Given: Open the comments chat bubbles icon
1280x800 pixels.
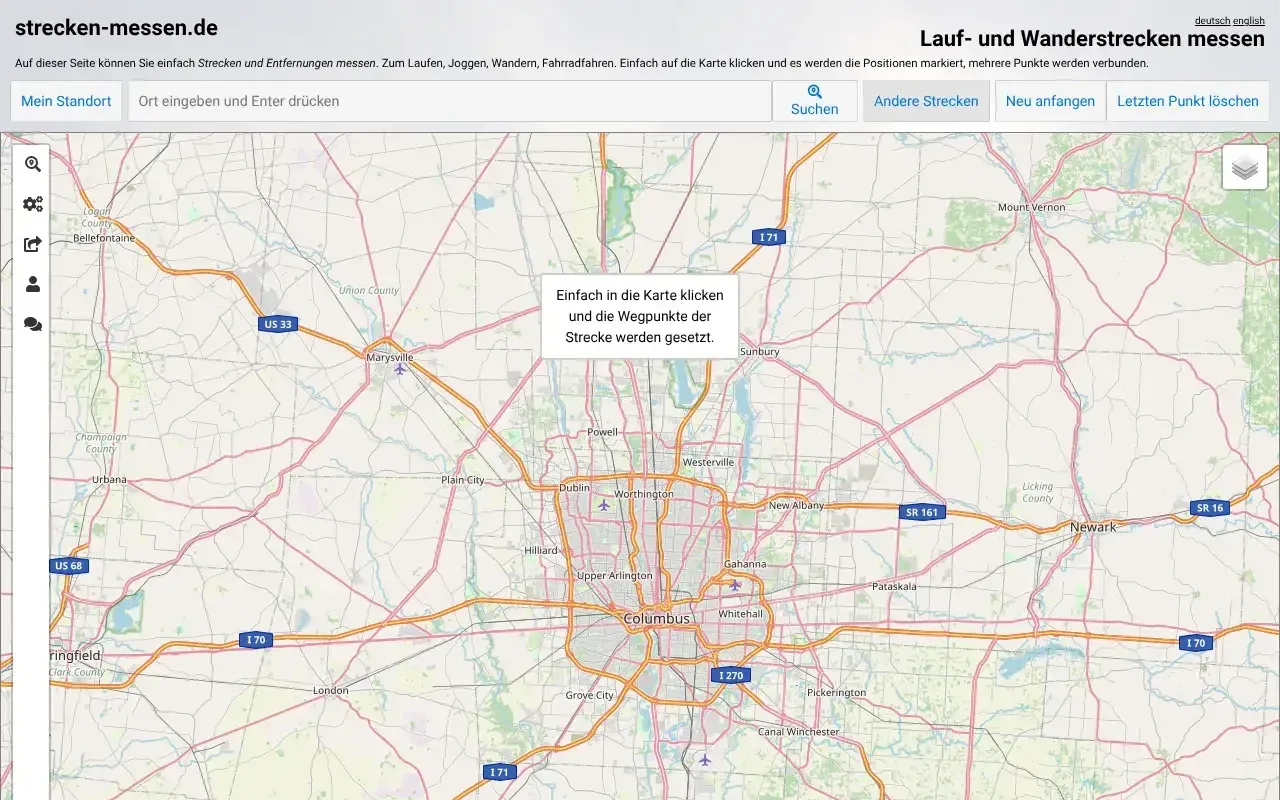Looking at the screenshot, I should pyautogui.click(x=33, y=324).
